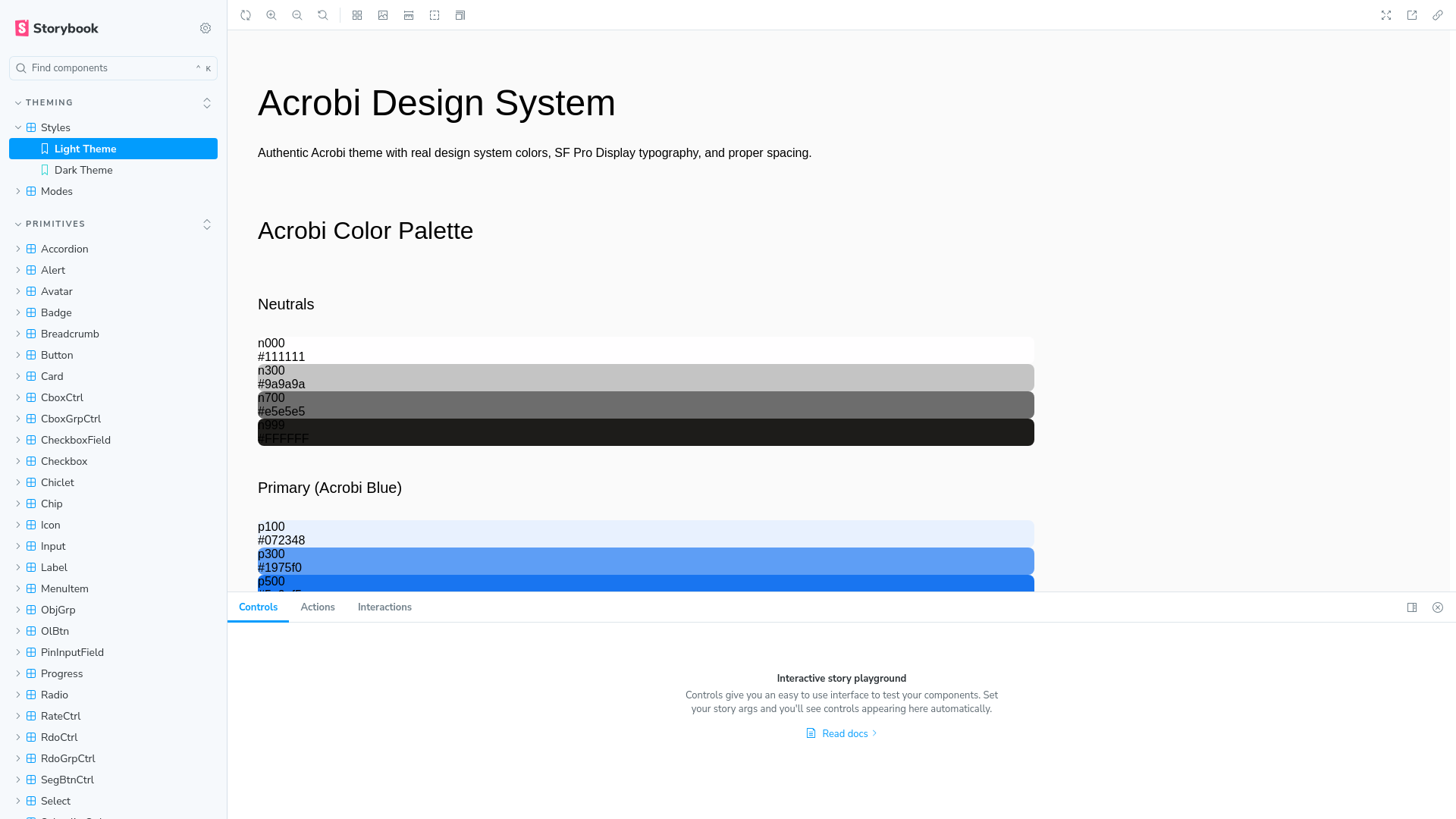Toggle the grid view toolbar icon
1456x819 pixels.
pos(357,15)
